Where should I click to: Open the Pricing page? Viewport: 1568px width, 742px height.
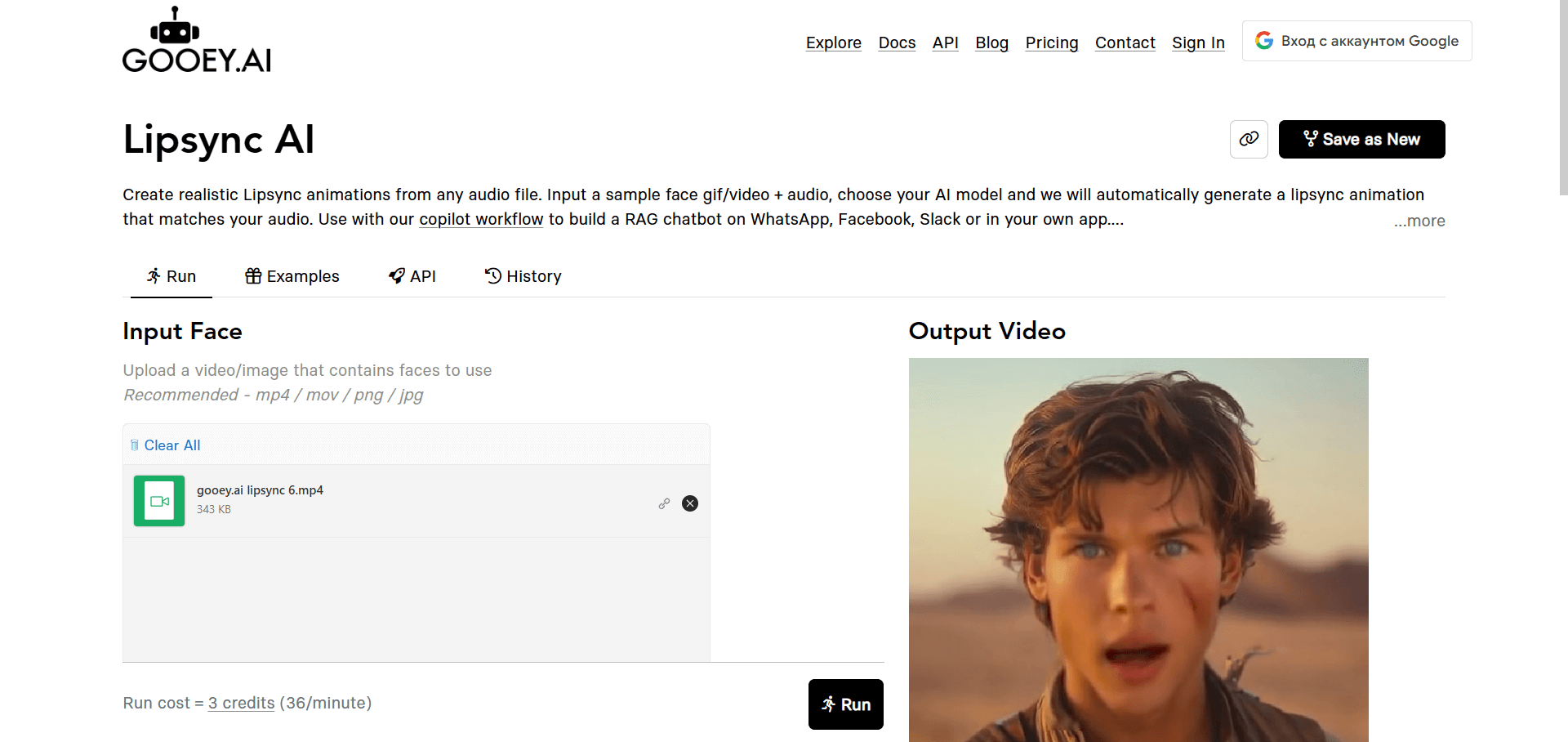tap(1052, 42)
